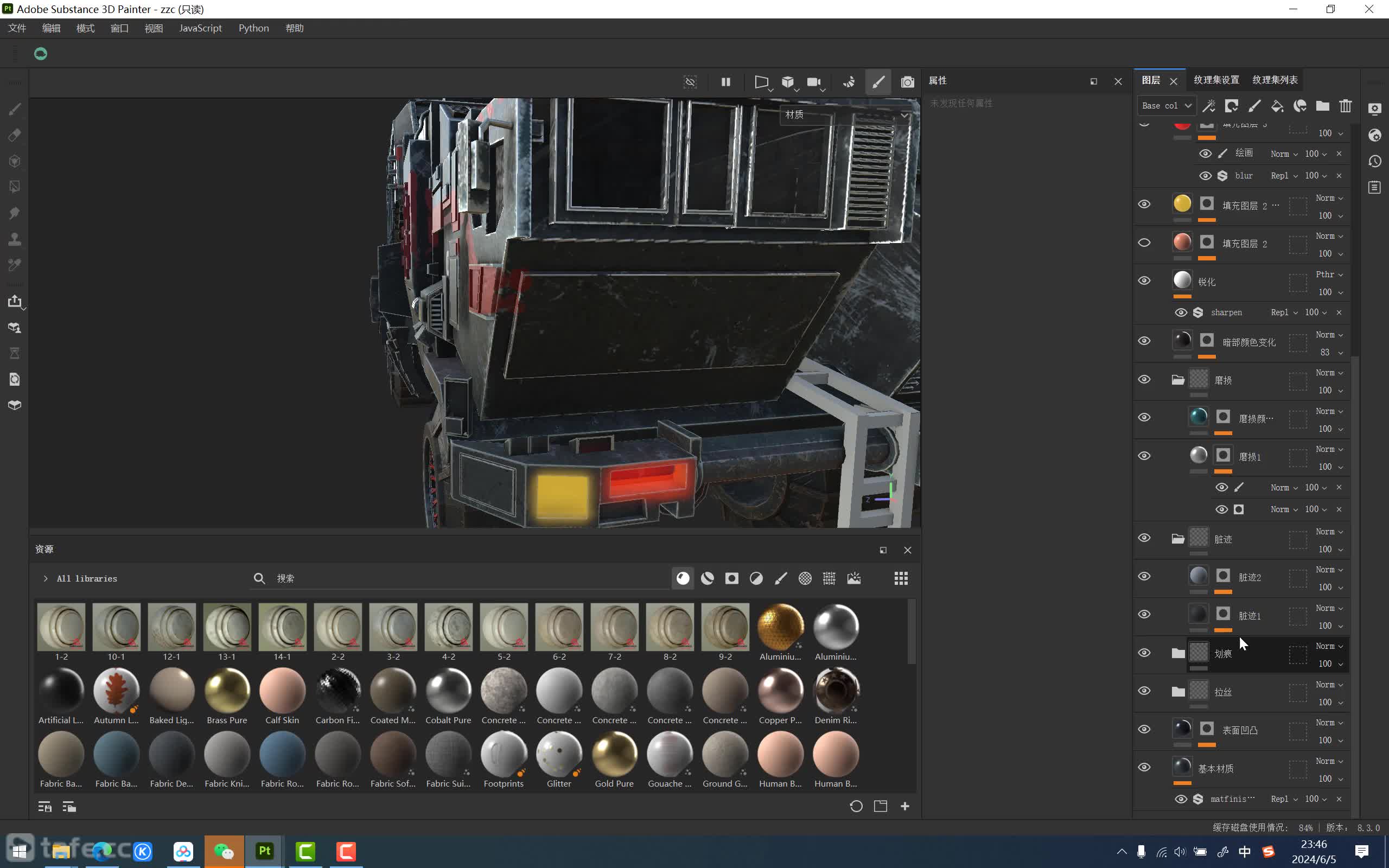This screenshot has width=1389, height=868.
Task: Open the 窗口 menu
Action: (x=119, y=28)
